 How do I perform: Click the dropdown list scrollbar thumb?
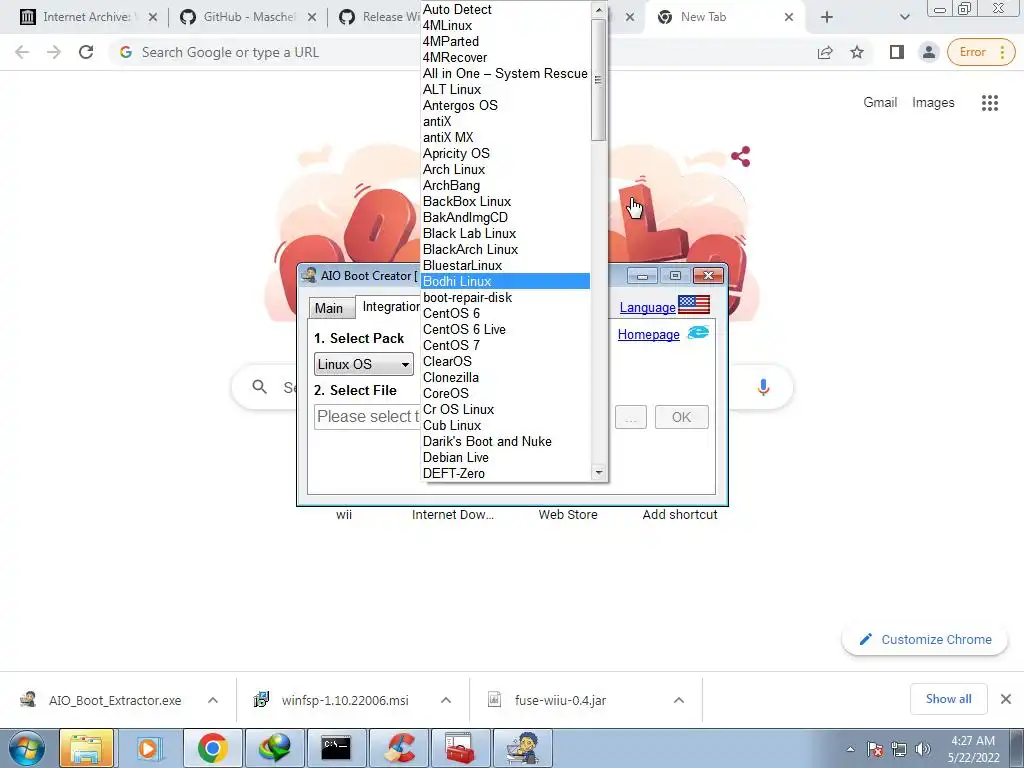pos(598,80)
